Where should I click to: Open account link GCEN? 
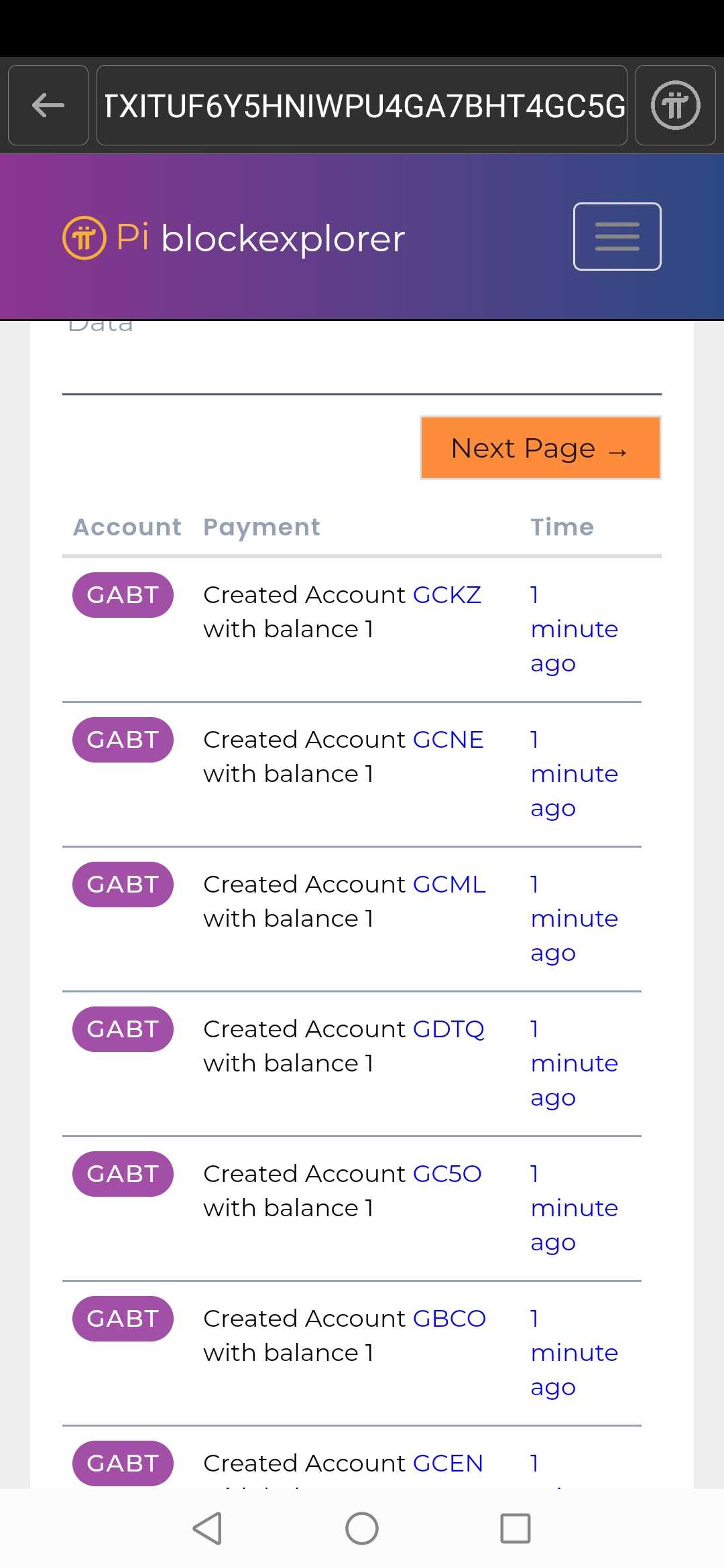448,1463
